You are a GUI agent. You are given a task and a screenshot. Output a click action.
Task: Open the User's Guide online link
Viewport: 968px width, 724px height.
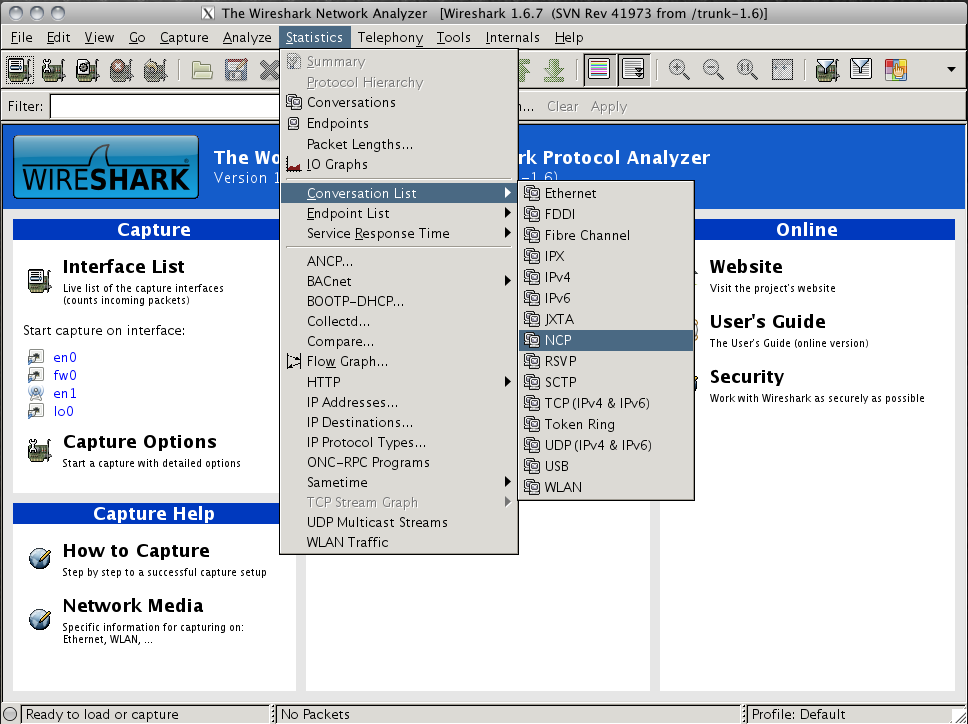tap(767, 322)
